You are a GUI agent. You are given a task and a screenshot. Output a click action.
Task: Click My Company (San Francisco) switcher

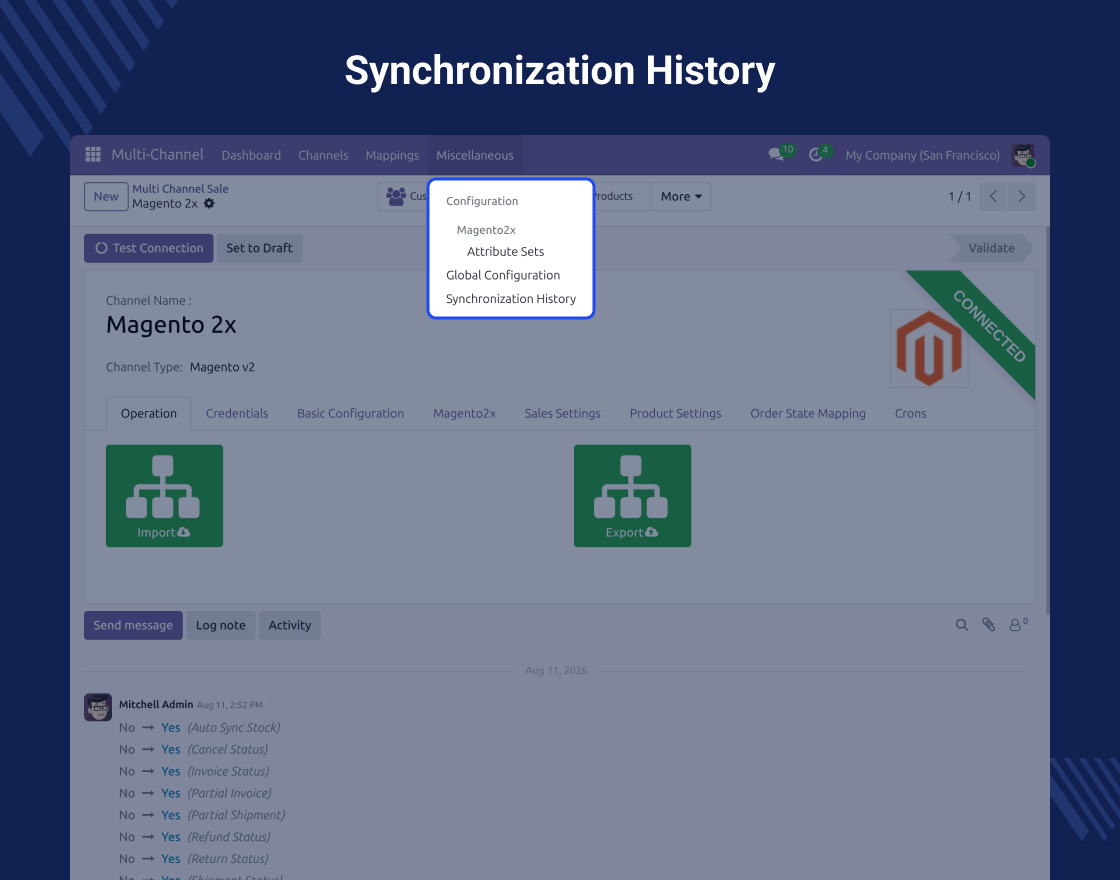click(x=922, y=155)
